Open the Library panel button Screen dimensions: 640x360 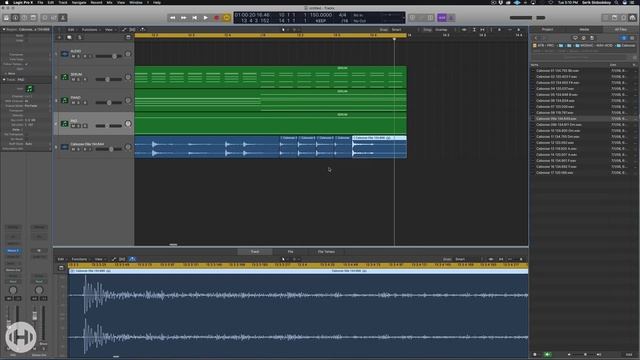coord(7,18)
